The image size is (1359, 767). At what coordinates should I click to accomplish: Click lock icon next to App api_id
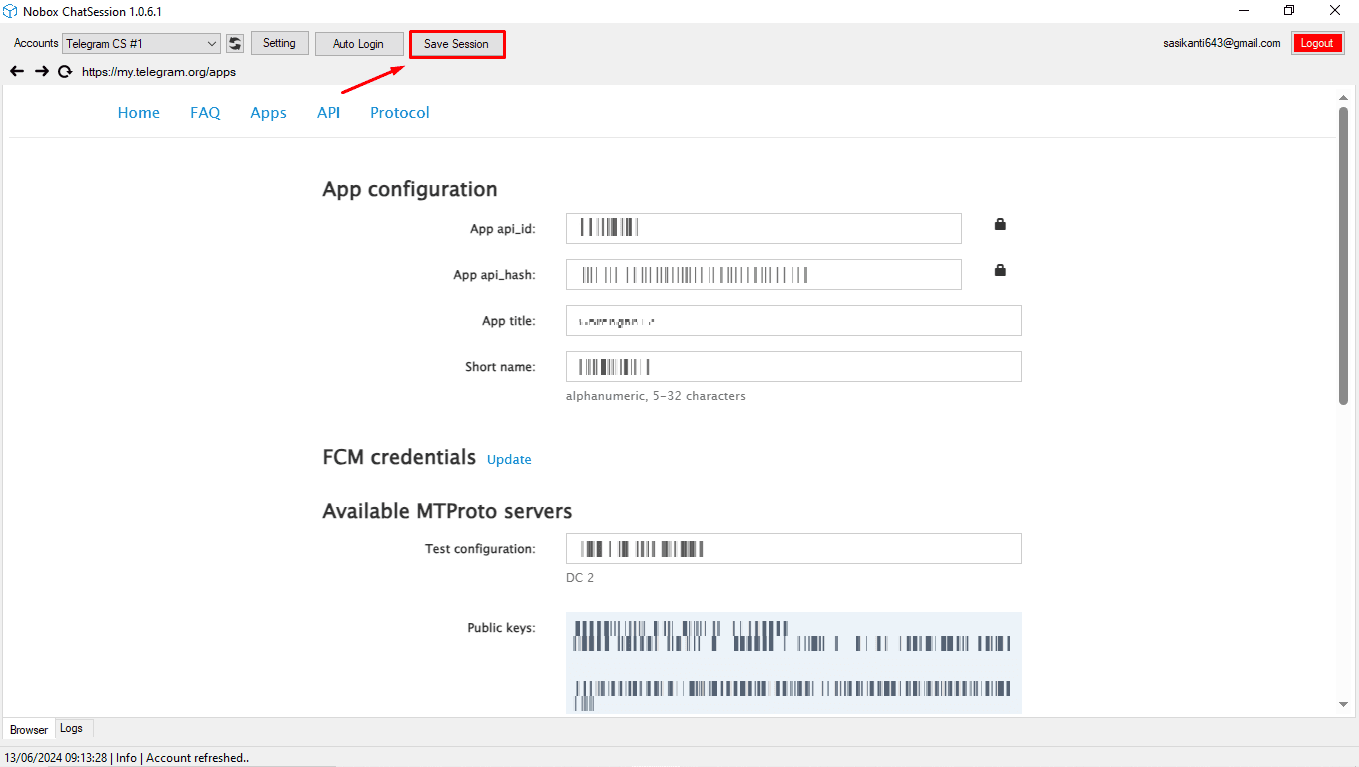(1000, 225)
